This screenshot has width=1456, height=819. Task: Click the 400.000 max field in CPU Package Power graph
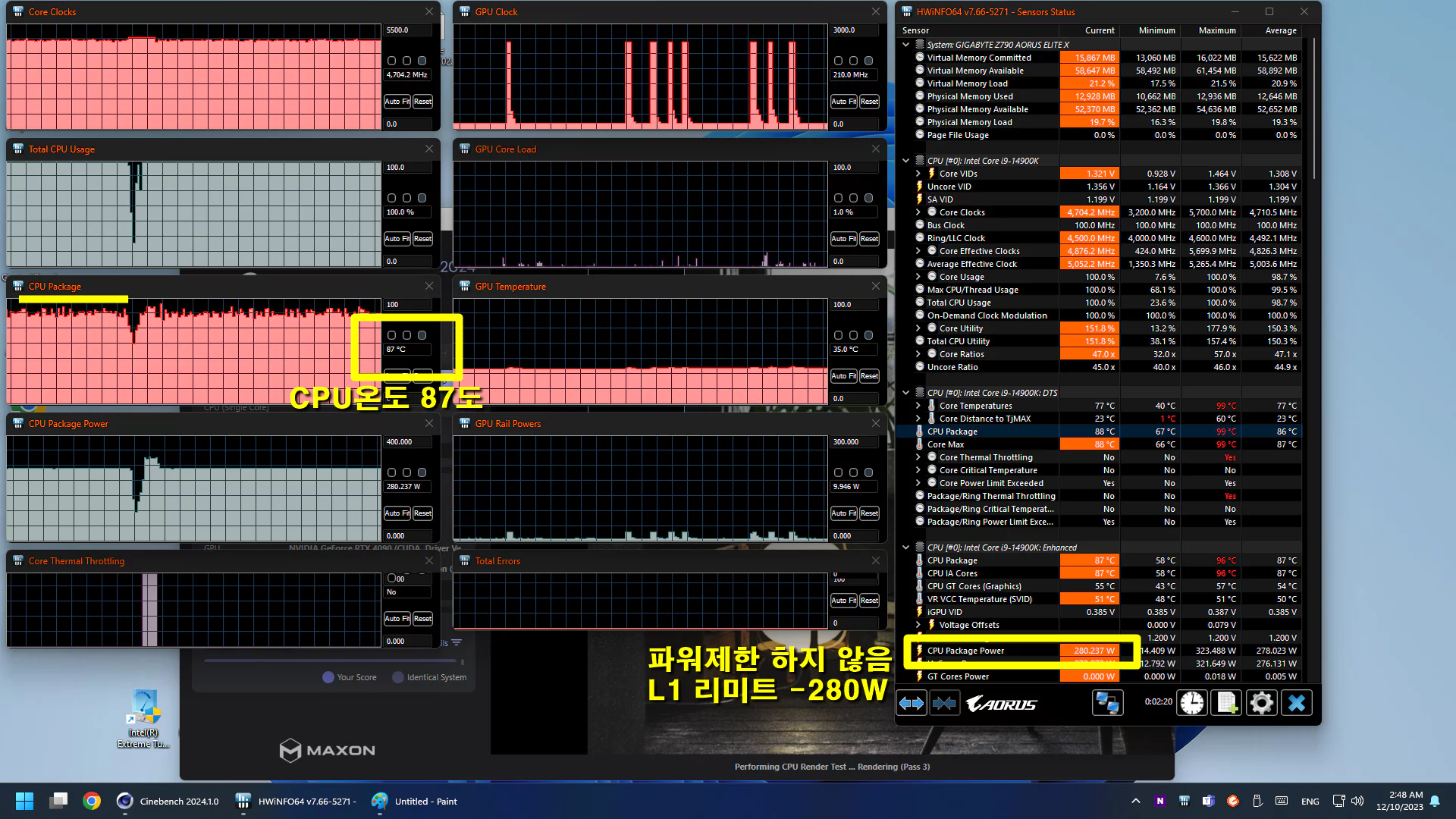tap(408, 442)
